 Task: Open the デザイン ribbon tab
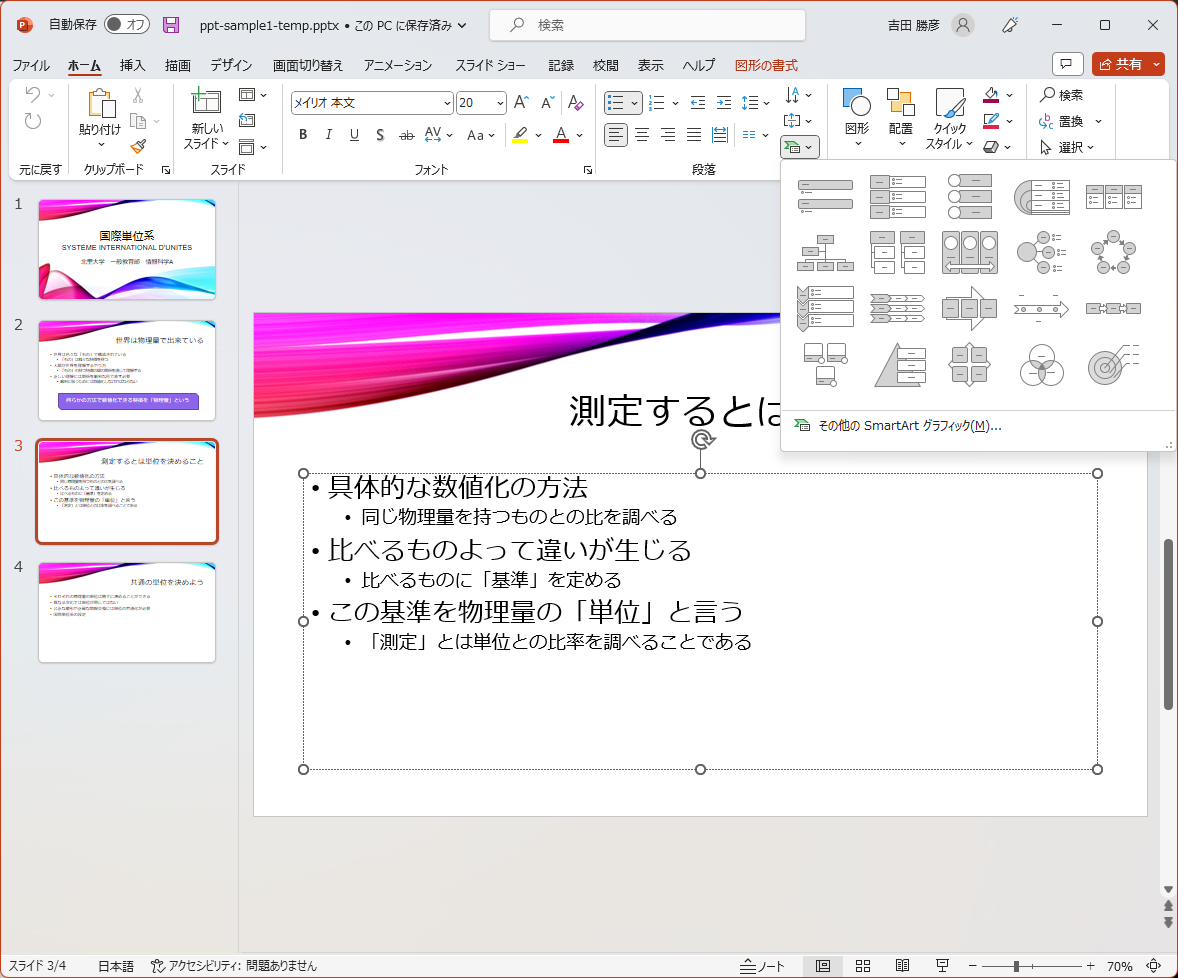pos(231,65)
